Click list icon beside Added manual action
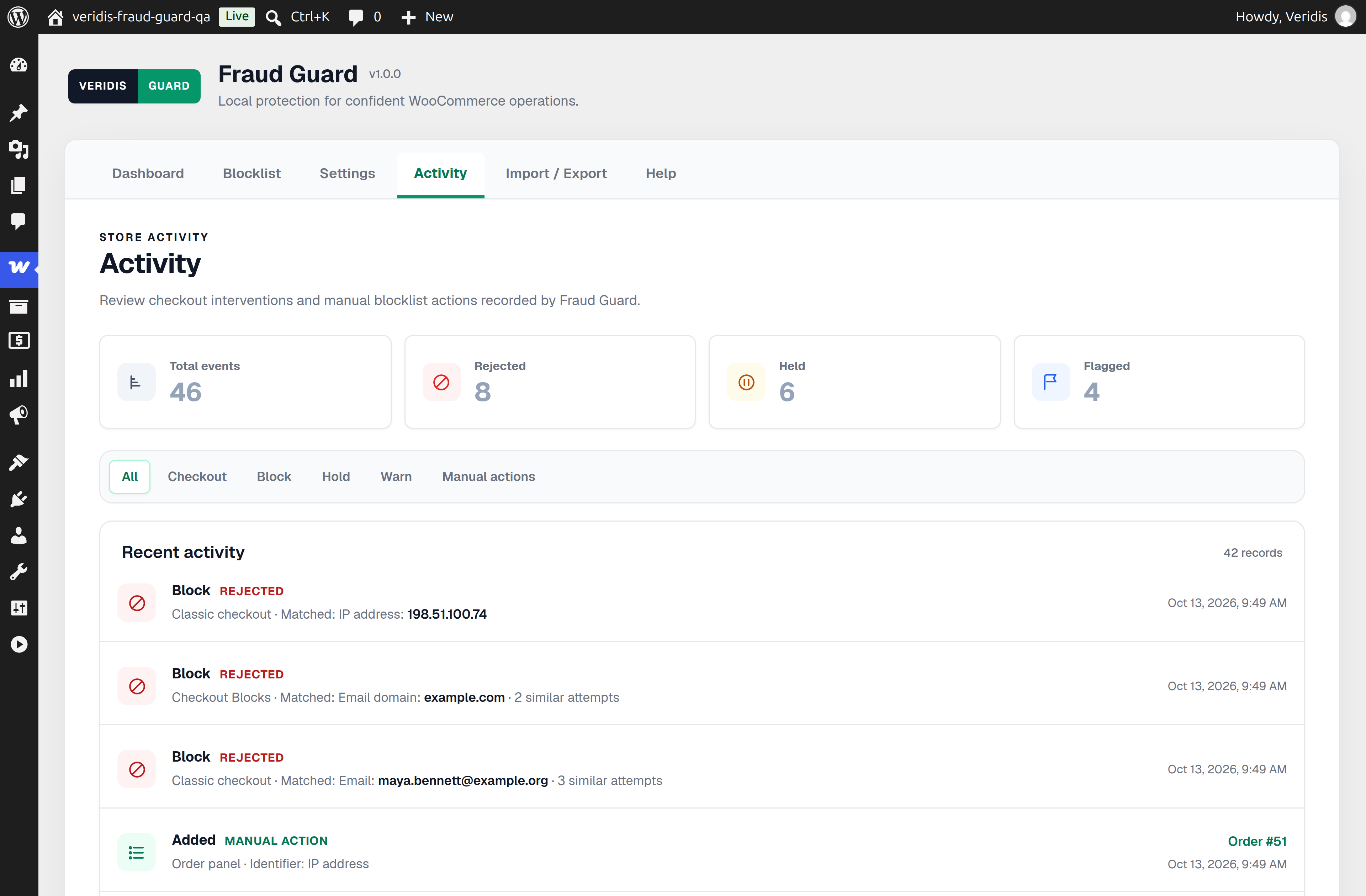 137,852
